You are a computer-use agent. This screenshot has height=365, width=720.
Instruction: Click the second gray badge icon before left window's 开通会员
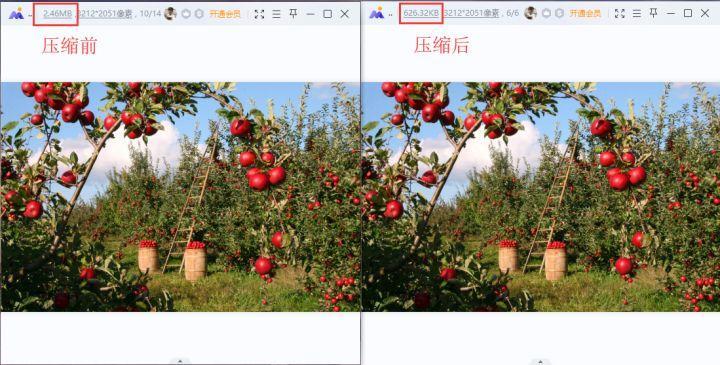(x=199, y=14)
